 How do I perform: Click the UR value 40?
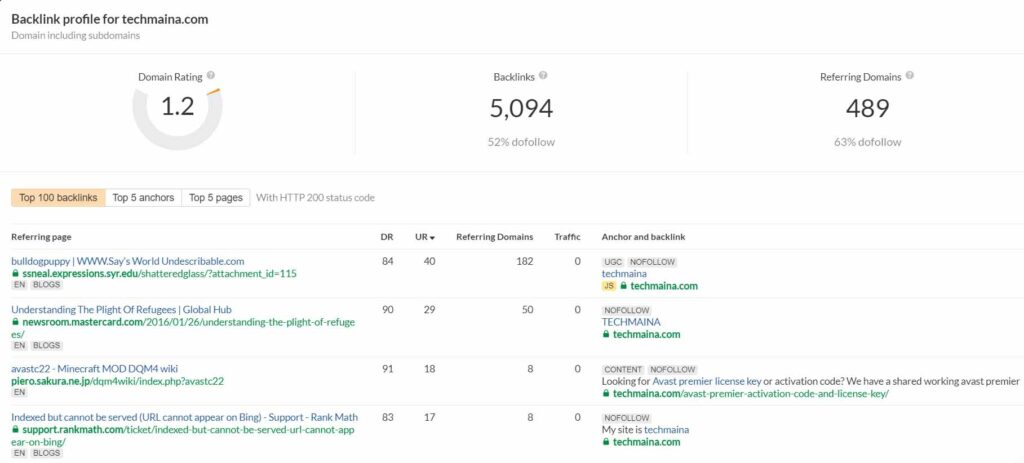point(429,261)
